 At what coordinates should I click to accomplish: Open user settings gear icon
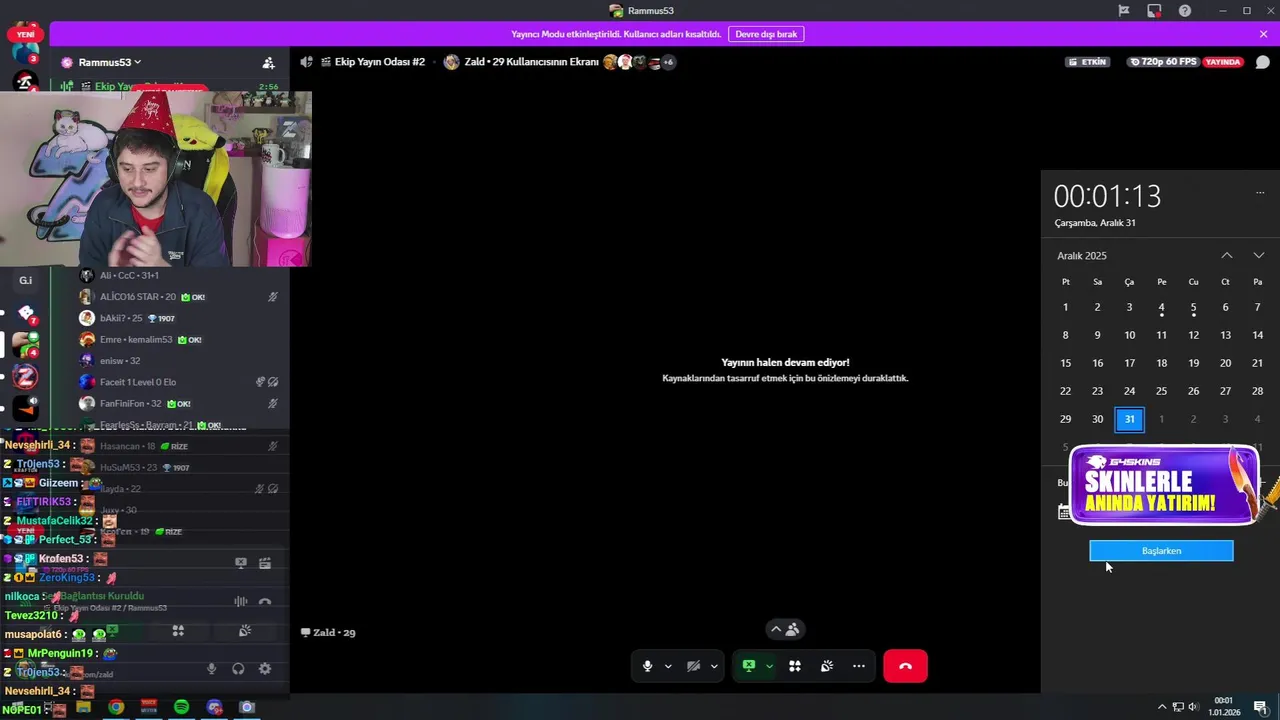pyautogui.click(x=264, y=669)
